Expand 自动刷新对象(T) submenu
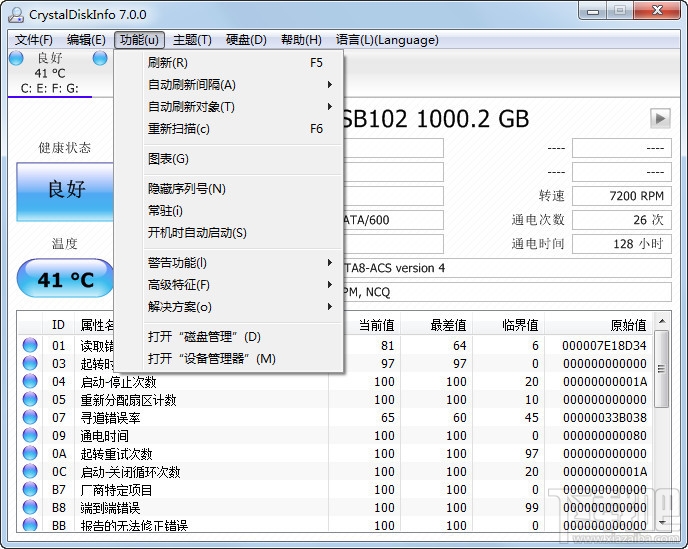This screenshot has width=688, height=549. coord(228,106)
